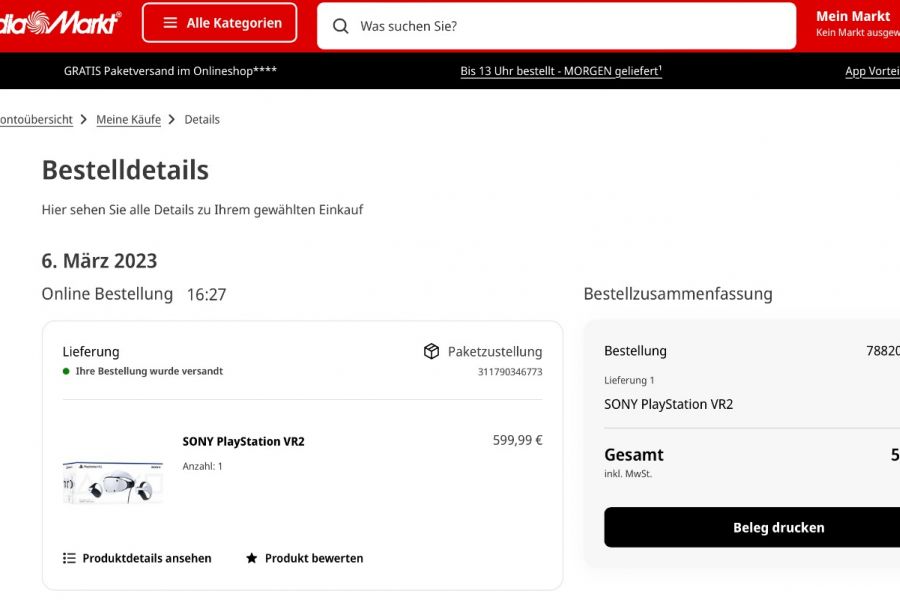Open the App Vorteile link
This screenshot has width=900, height=600.
coord(872,71)
